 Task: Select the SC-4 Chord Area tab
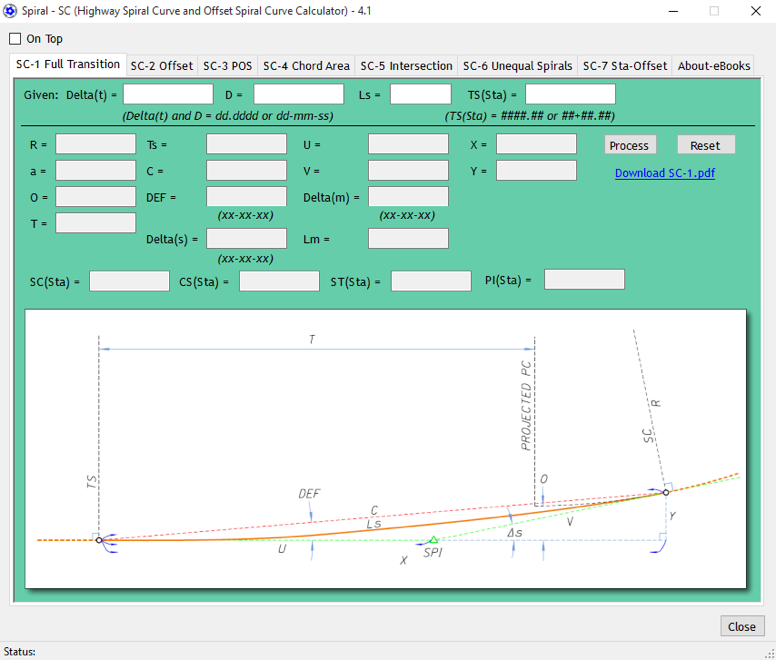306,66
